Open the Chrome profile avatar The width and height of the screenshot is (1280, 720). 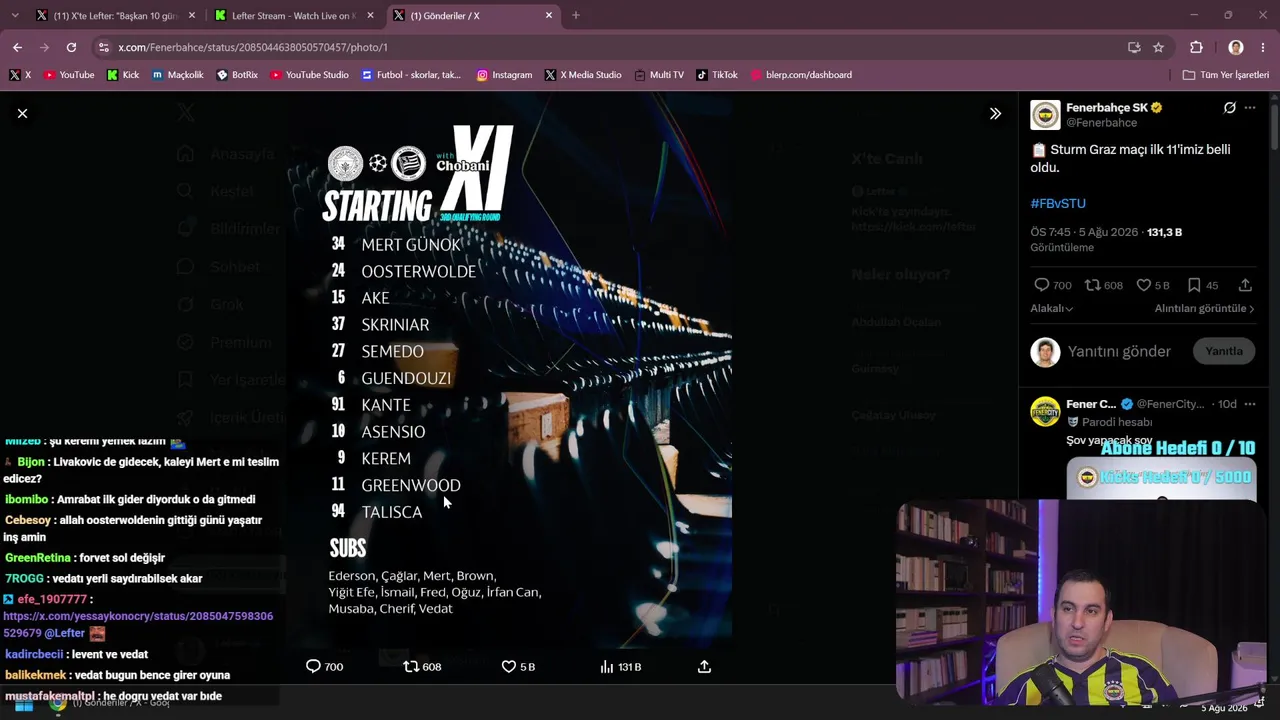click(1236, 47)
